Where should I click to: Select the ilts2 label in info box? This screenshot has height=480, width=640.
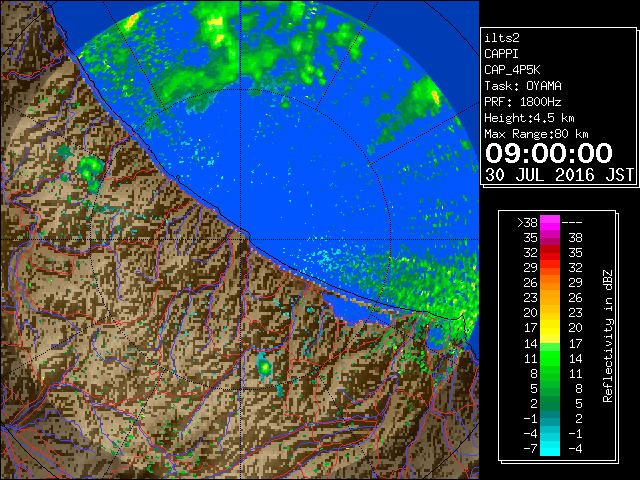point(502,38)
